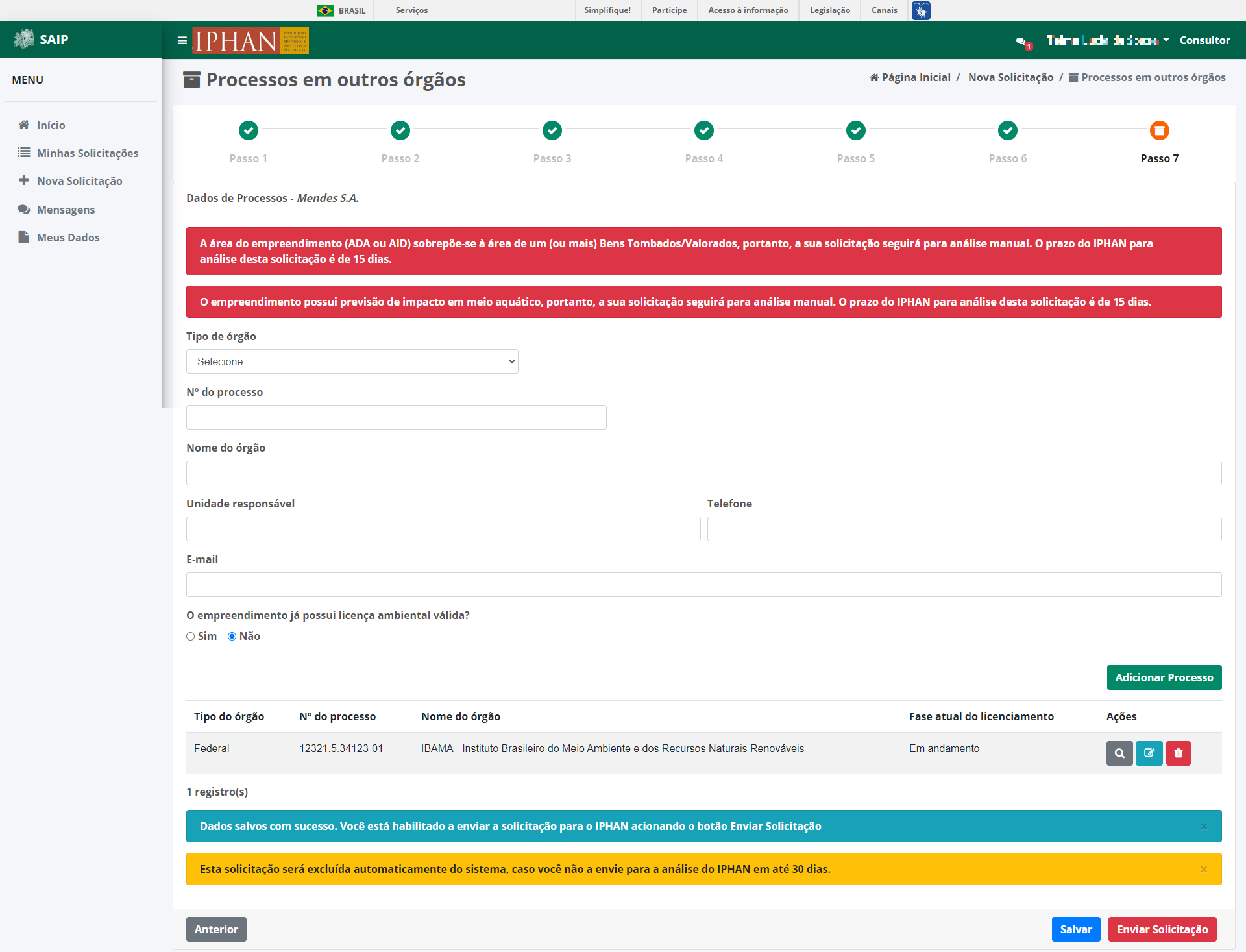Screen dimensions: 1246x952
Task: Delete the IBAMA process row
Action: click(x=1179, y=753)
